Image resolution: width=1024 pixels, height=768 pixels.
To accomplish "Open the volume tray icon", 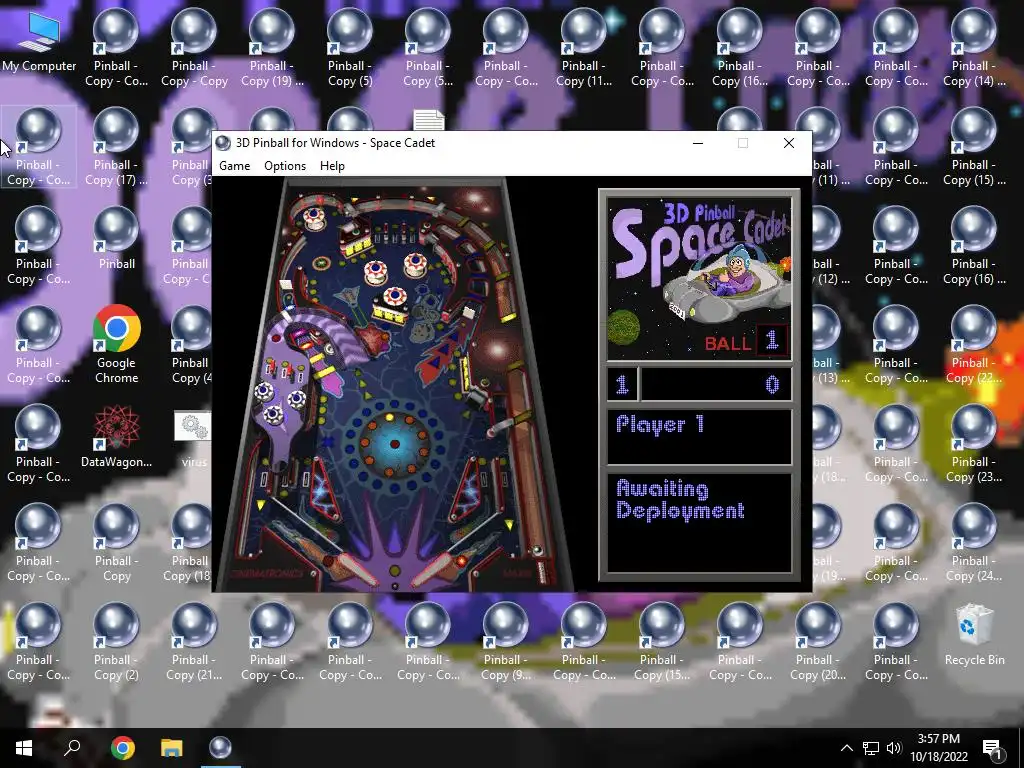I will (894, 748).
